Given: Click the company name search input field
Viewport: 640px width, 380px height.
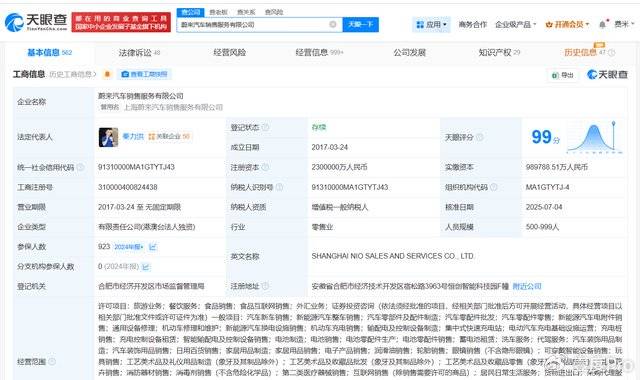Looking at the screenshot, I should tap(253, 24).
